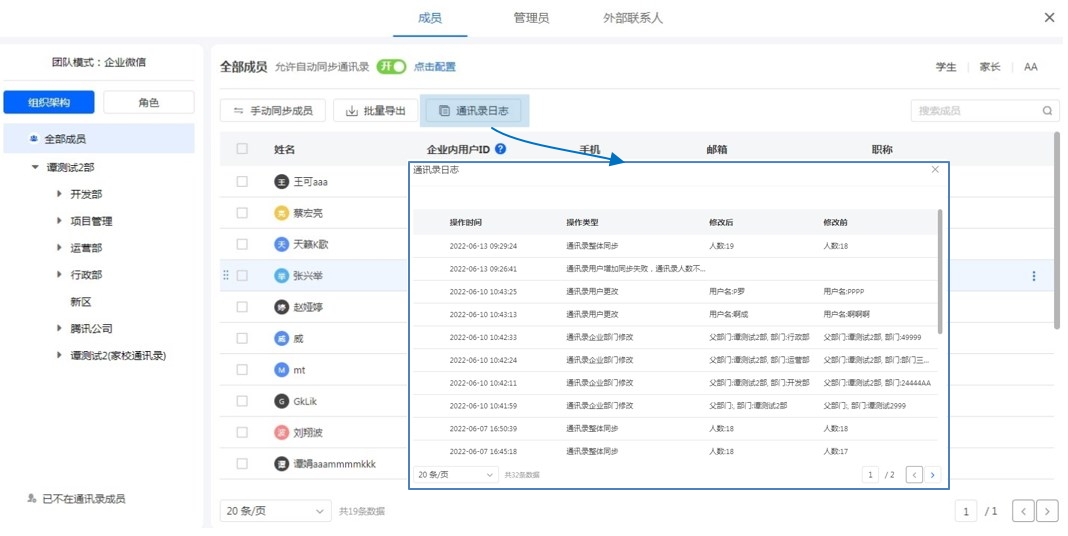Open the 20 条/页 dropdown in main footer
The image size is (1068, 536).
coord(275,511)
